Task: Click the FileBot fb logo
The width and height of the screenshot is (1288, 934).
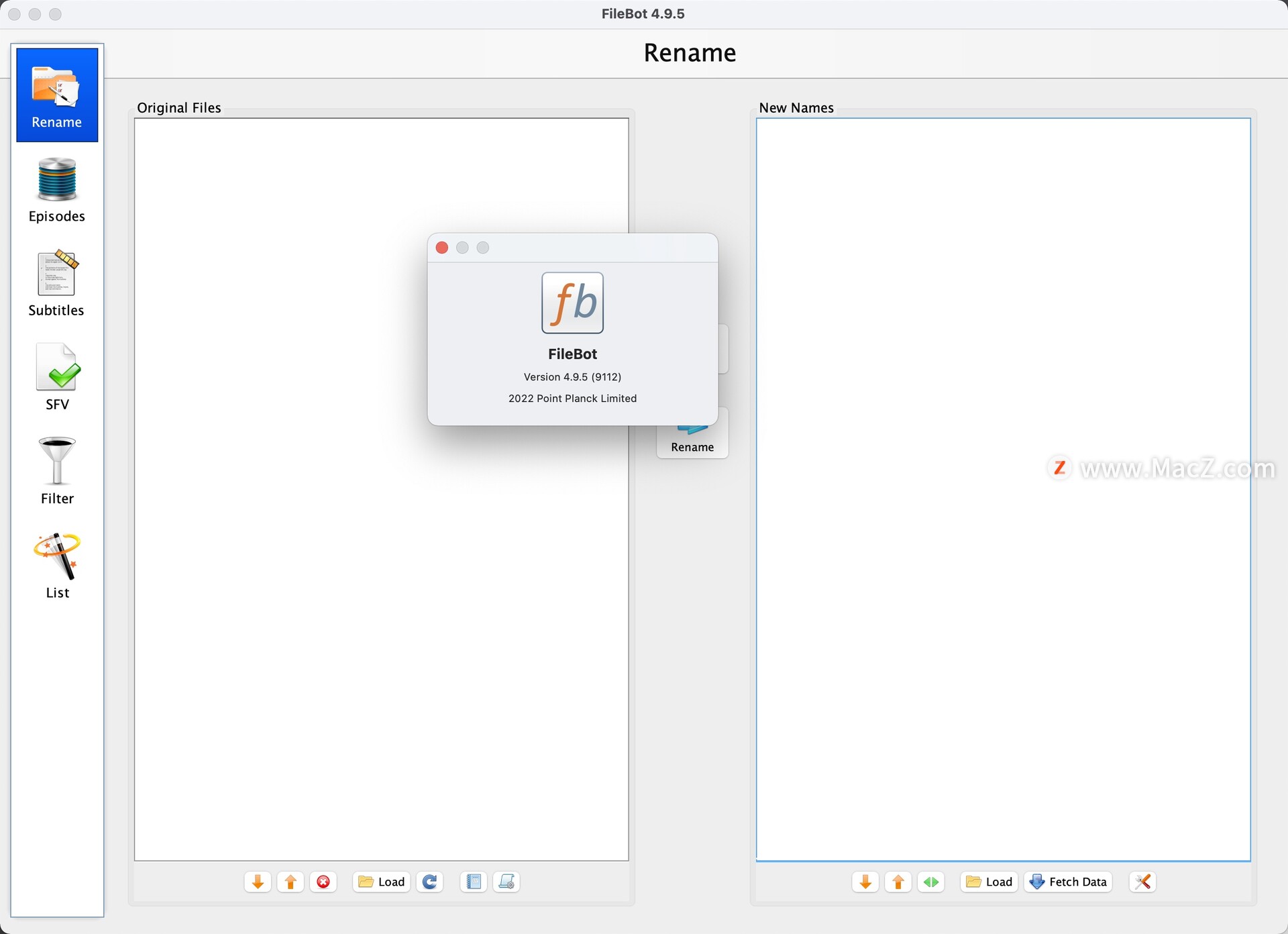Action: pyautogui.click(x=572, y=303)
